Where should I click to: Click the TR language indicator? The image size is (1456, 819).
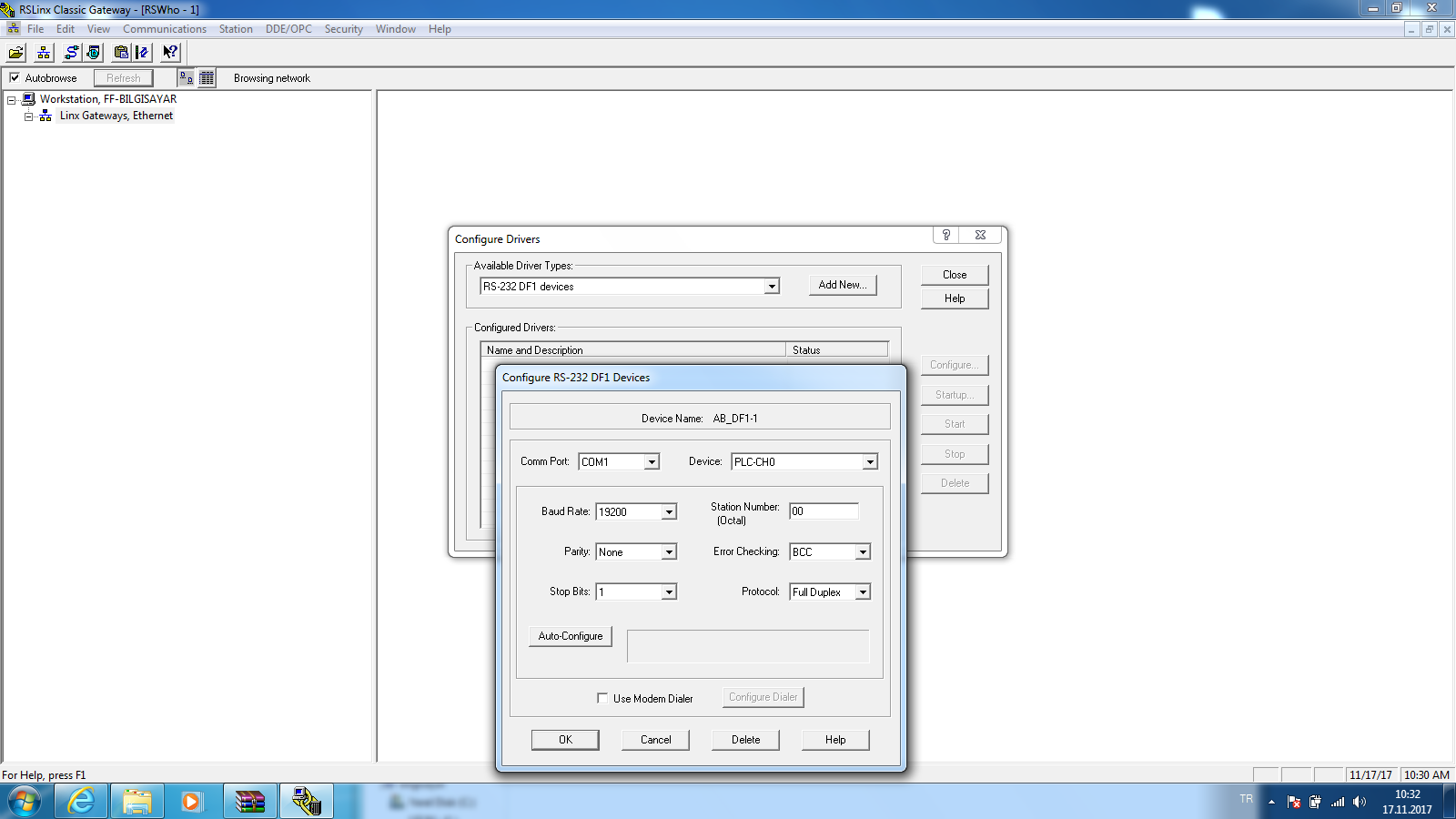pos(1246,799)
